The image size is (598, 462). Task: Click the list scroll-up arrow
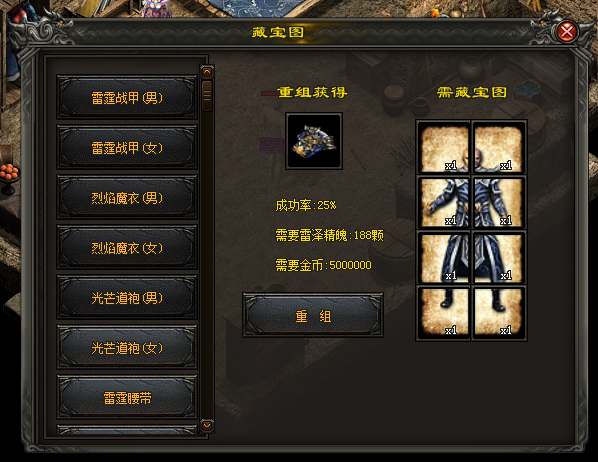[x=207, y=72]
